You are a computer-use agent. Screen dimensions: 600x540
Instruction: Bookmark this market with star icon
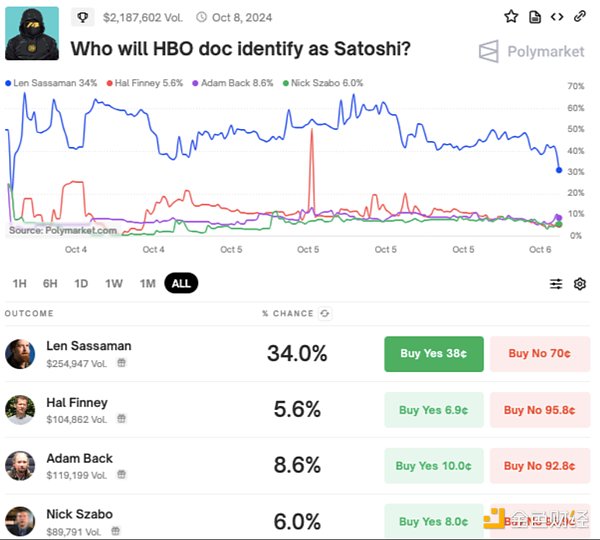(x=512, y=17)
